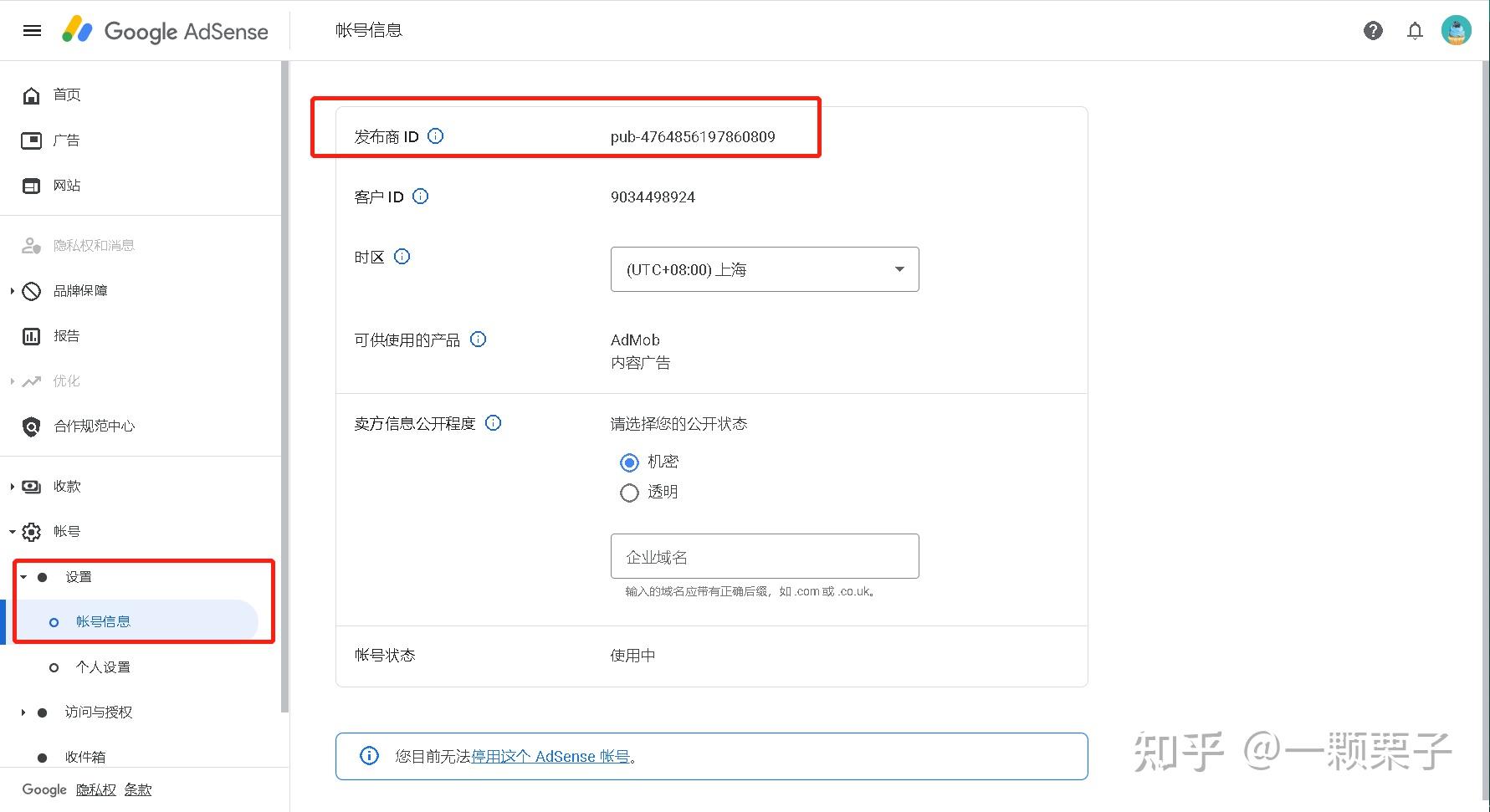
Task: Click the sidebar vertical scrollbar
Action: coord(284,386)
